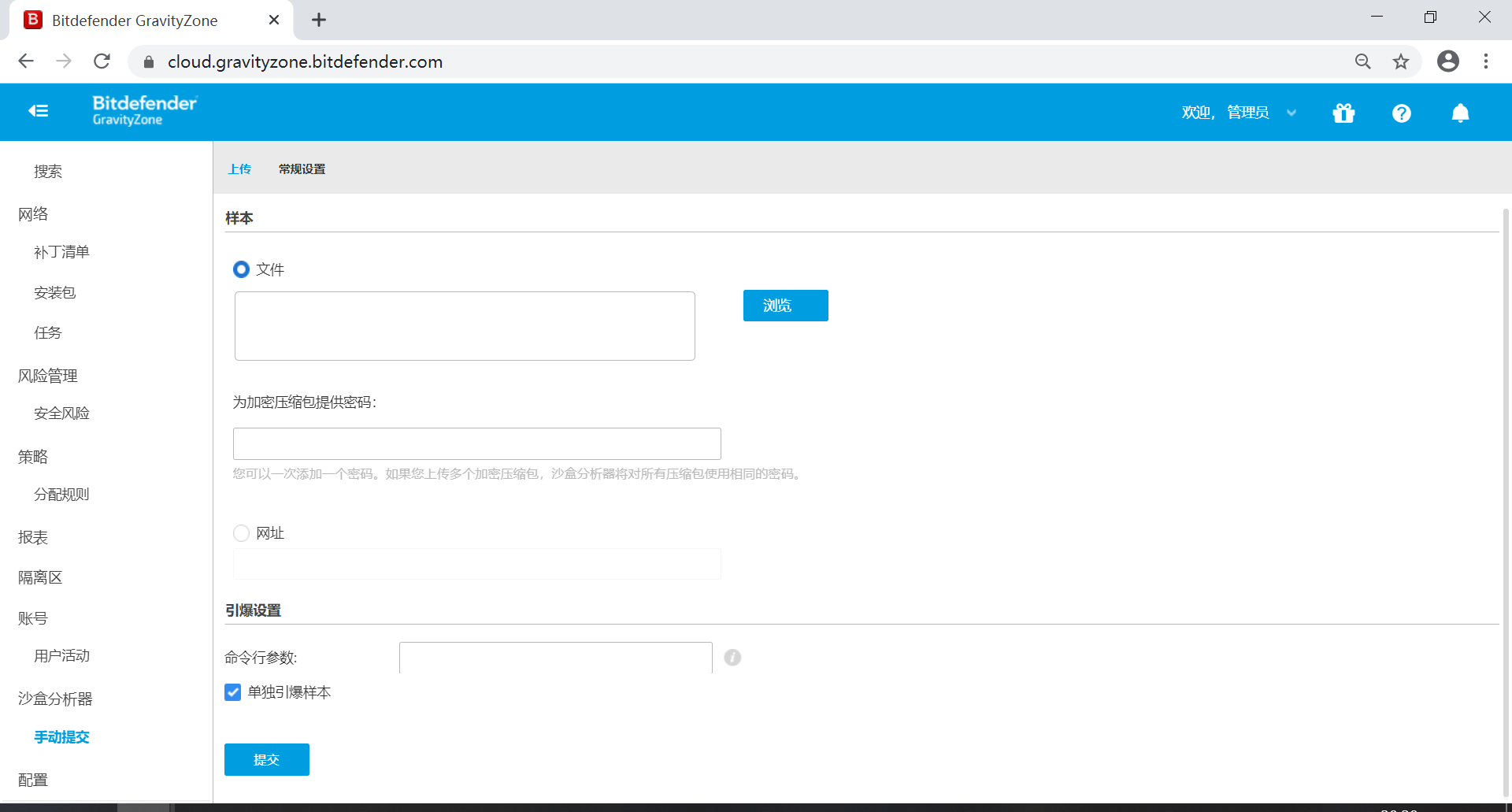Open 策略 in the sidebar
The image size is (1512, 812).
[x=33, y=456]
